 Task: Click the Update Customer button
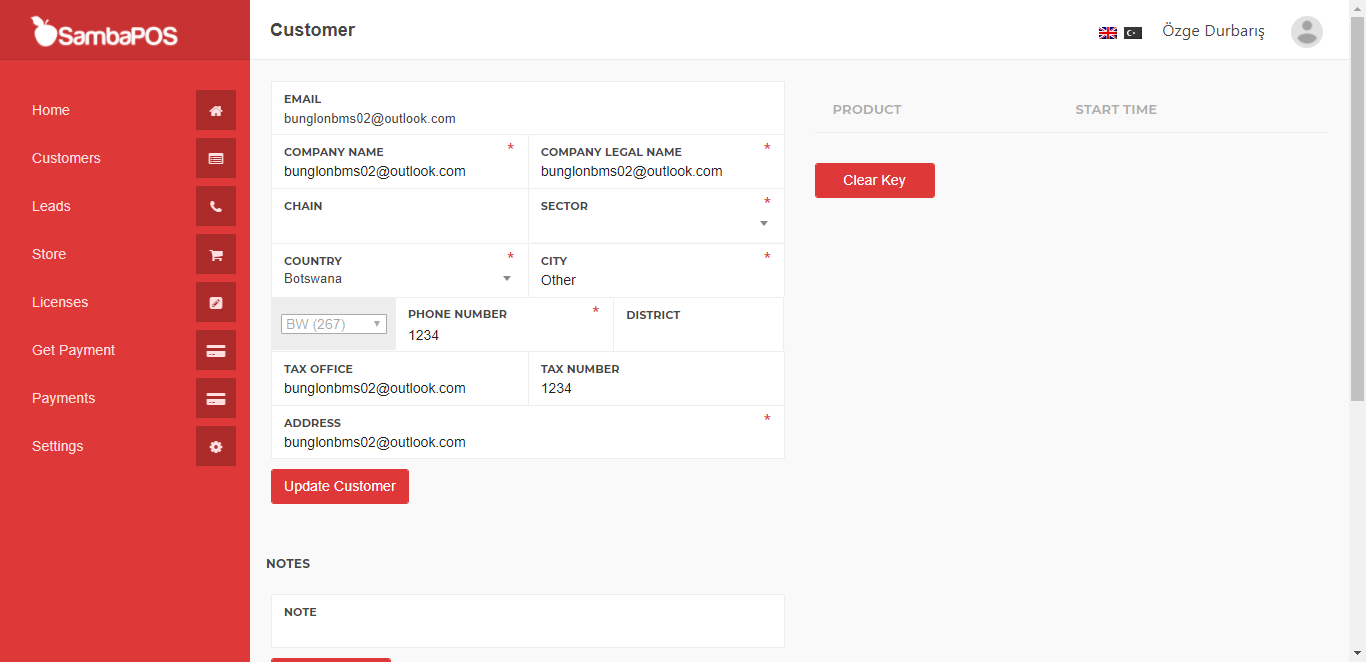click(x=339, y=486)
